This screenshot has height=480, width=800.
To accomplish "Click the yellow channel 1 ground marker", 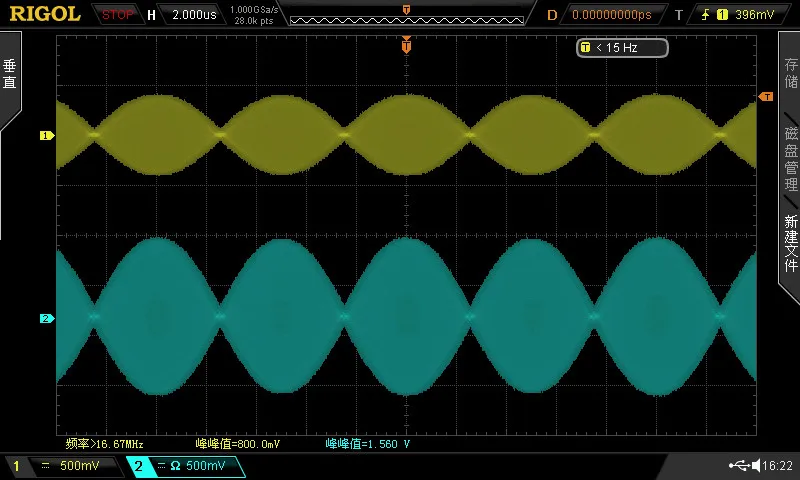I will point(47,135).
